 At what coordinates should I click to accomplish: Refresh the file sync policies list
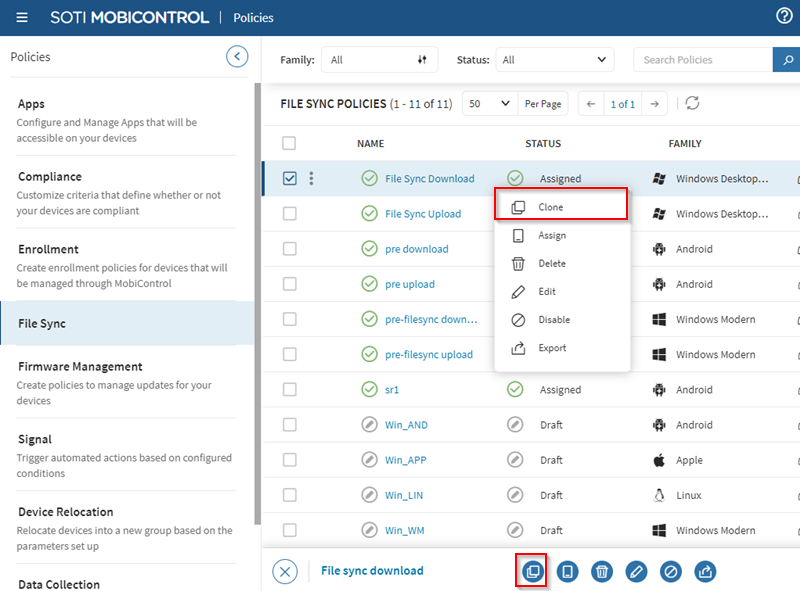692,104
